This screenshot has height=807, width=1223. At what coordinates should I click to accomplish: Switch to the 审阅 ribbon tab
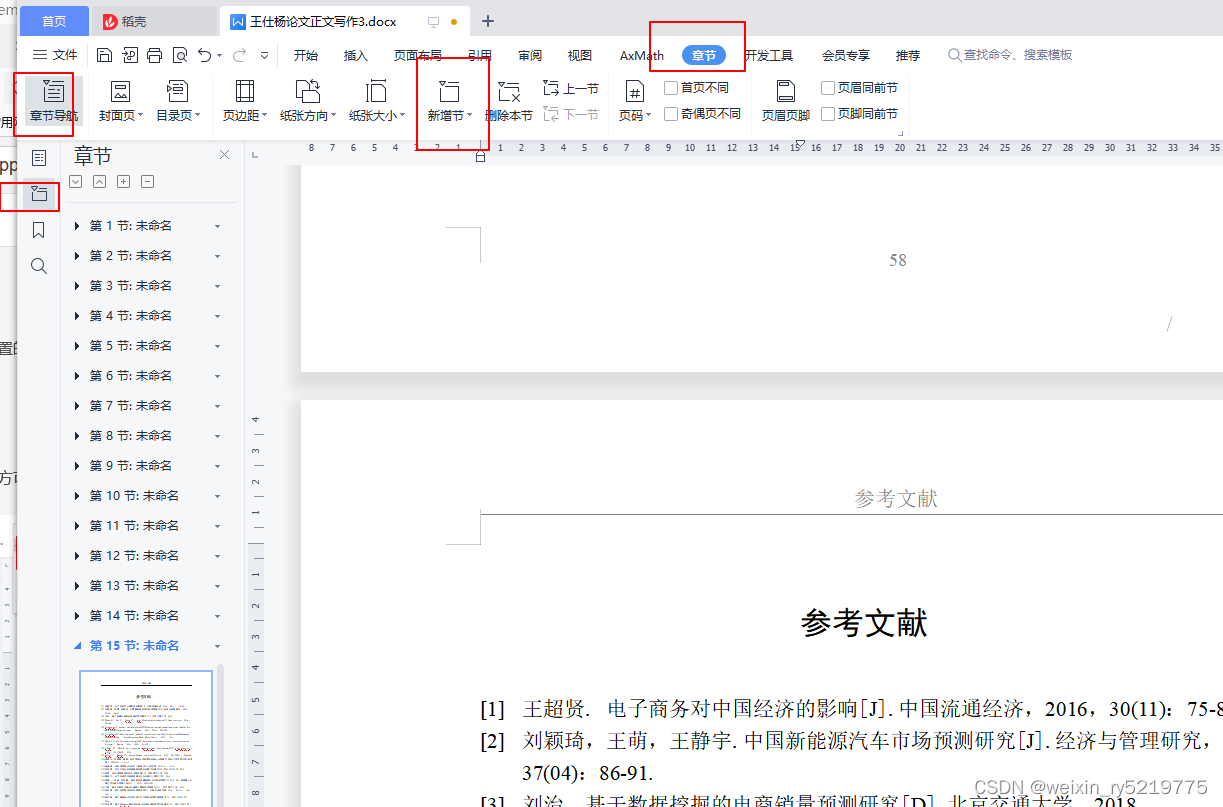pos(530,55)
